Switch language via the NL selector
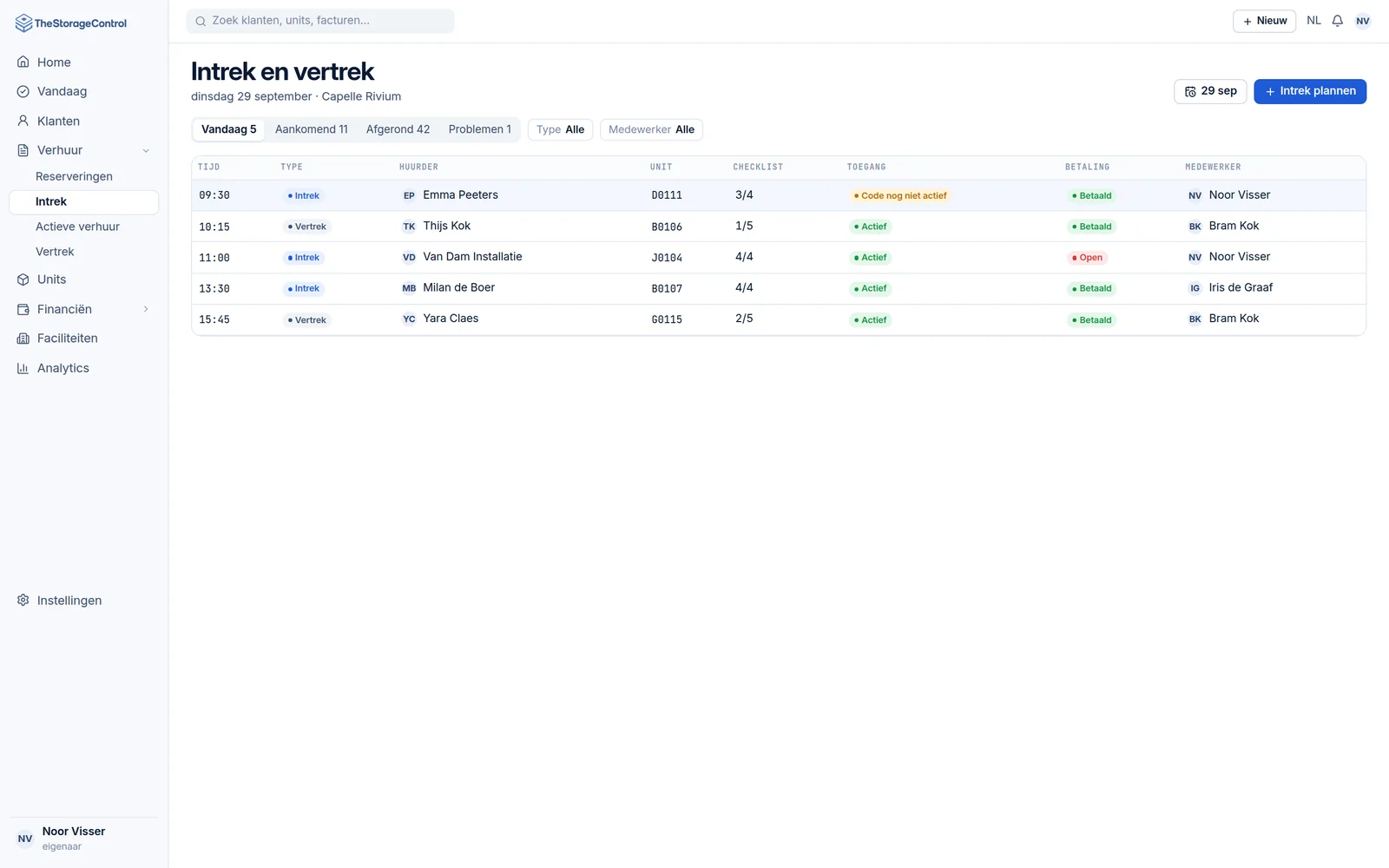 pos(1313,21)
